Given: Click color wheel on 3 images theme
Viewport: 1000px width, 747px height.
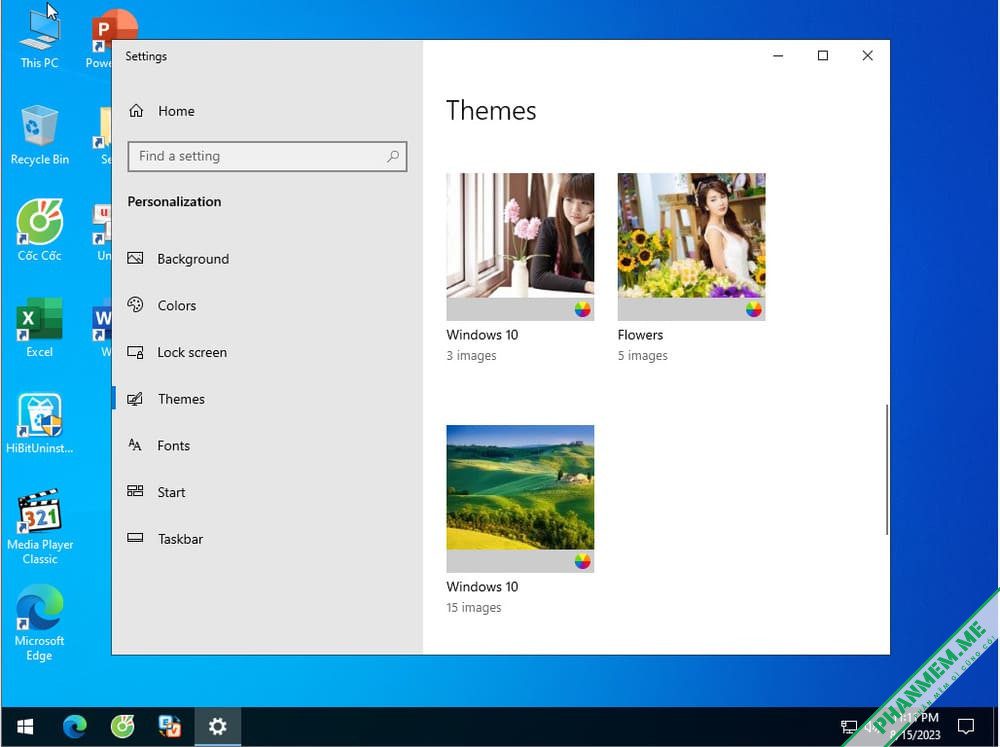Looking at the screenshot, I should tap(582, 309).
